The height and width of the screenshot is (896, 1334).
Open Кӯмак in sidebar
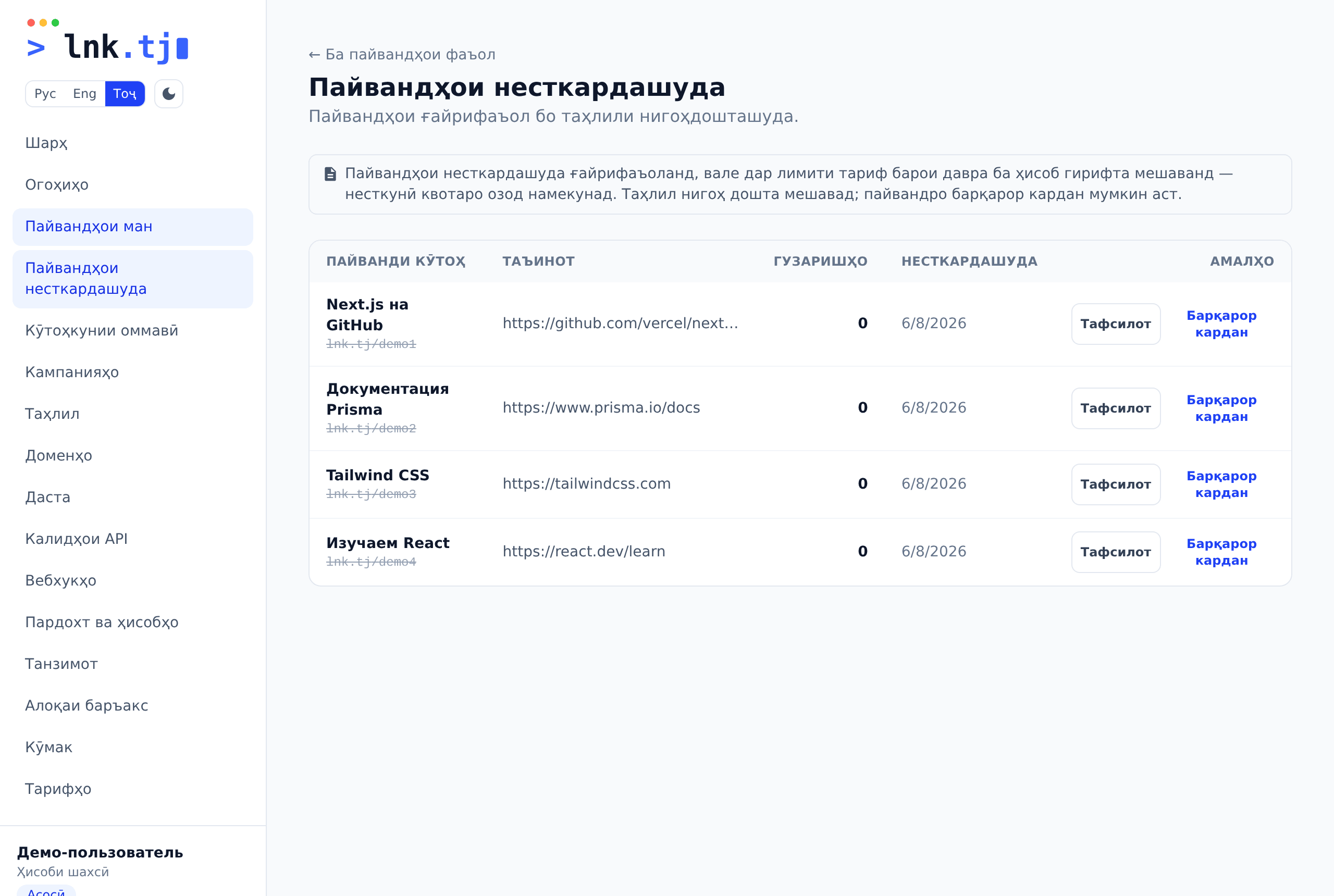point(132,748)
